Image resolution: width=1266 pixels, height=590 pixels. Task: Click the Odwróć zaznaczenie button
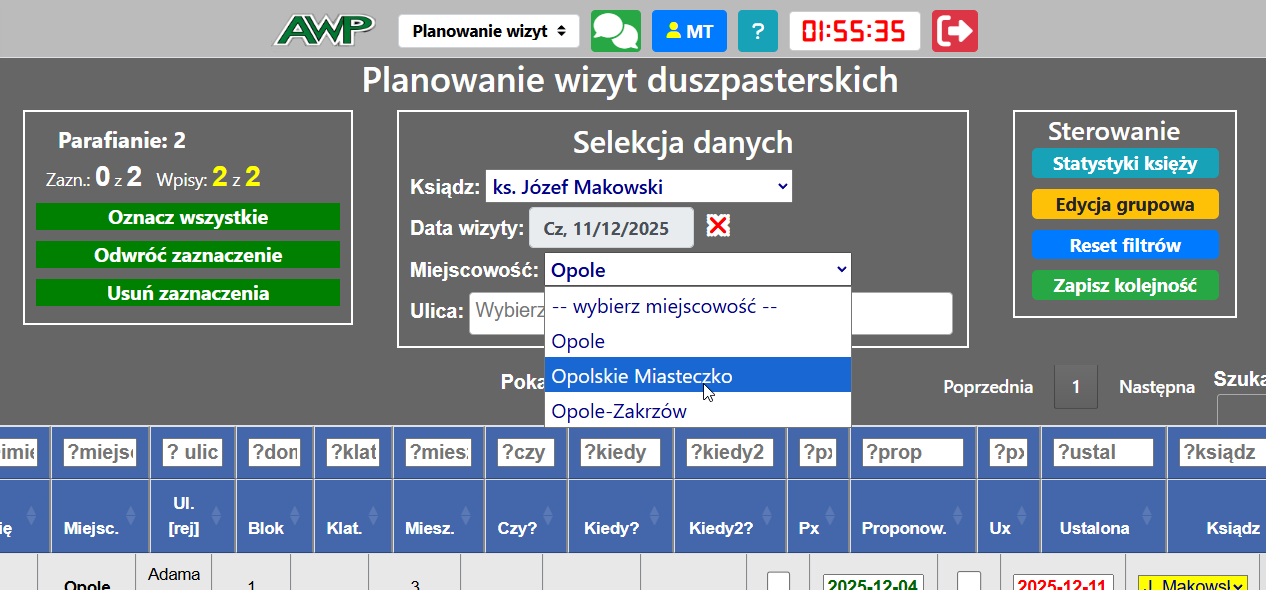coord(187,253)
